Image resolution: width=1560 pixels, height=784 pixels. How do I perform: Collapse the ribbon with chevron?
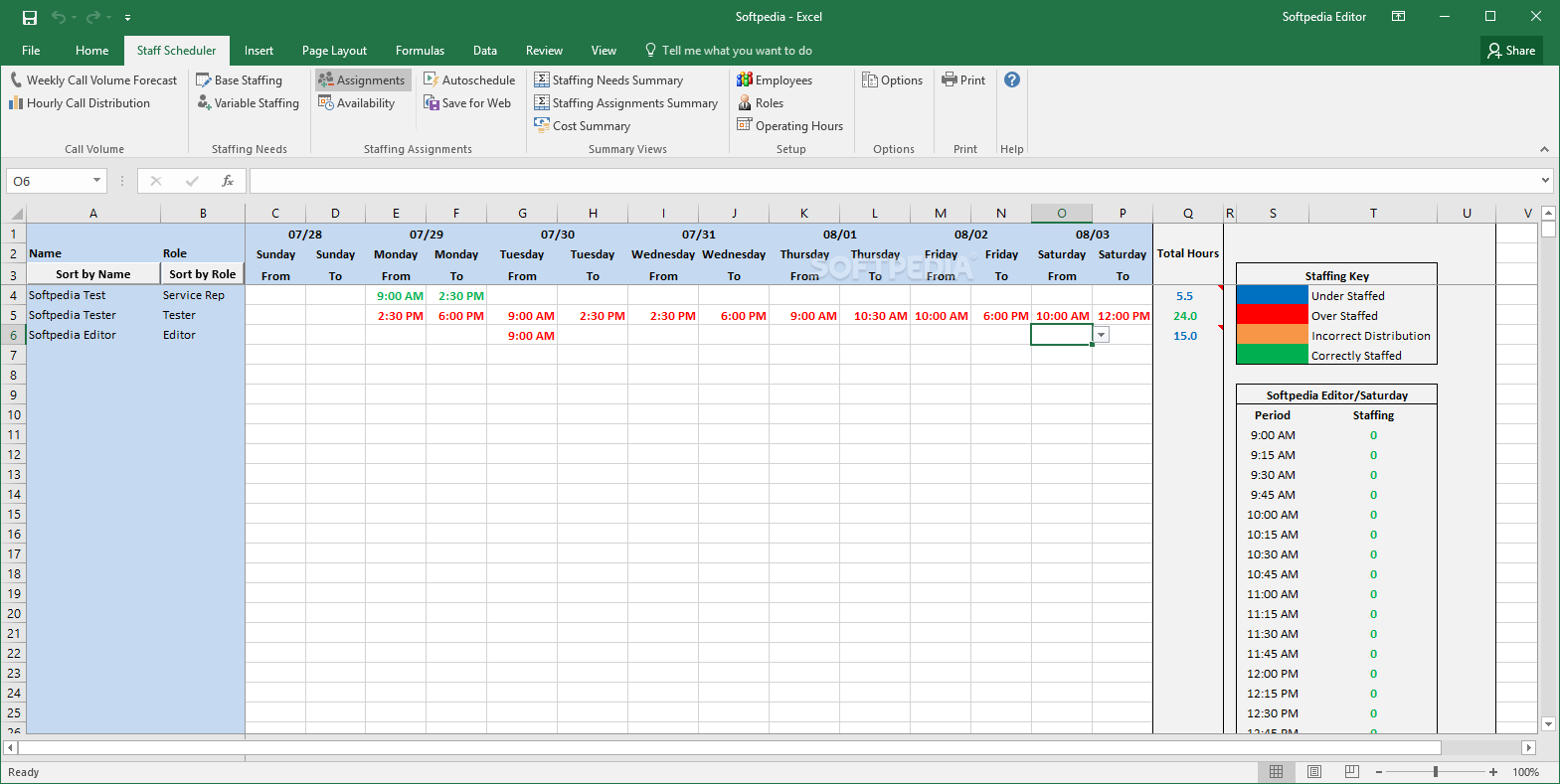[1544, 149]
